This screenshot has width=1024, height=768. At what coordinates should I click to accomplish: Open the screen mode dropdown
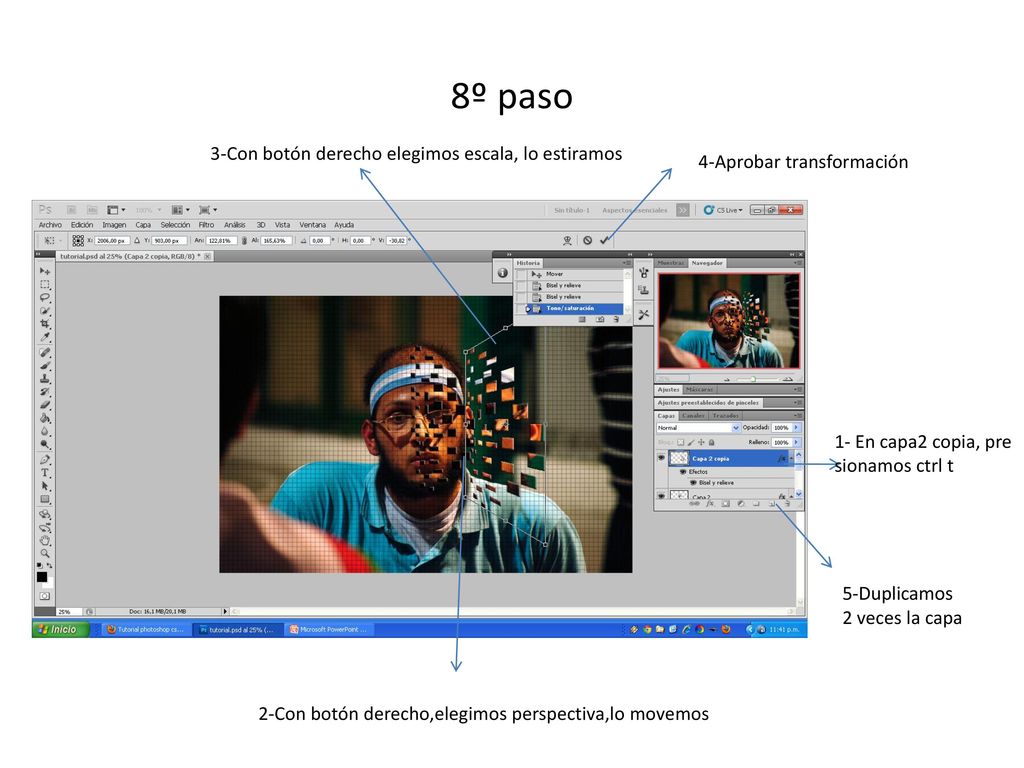coord(208,210)
